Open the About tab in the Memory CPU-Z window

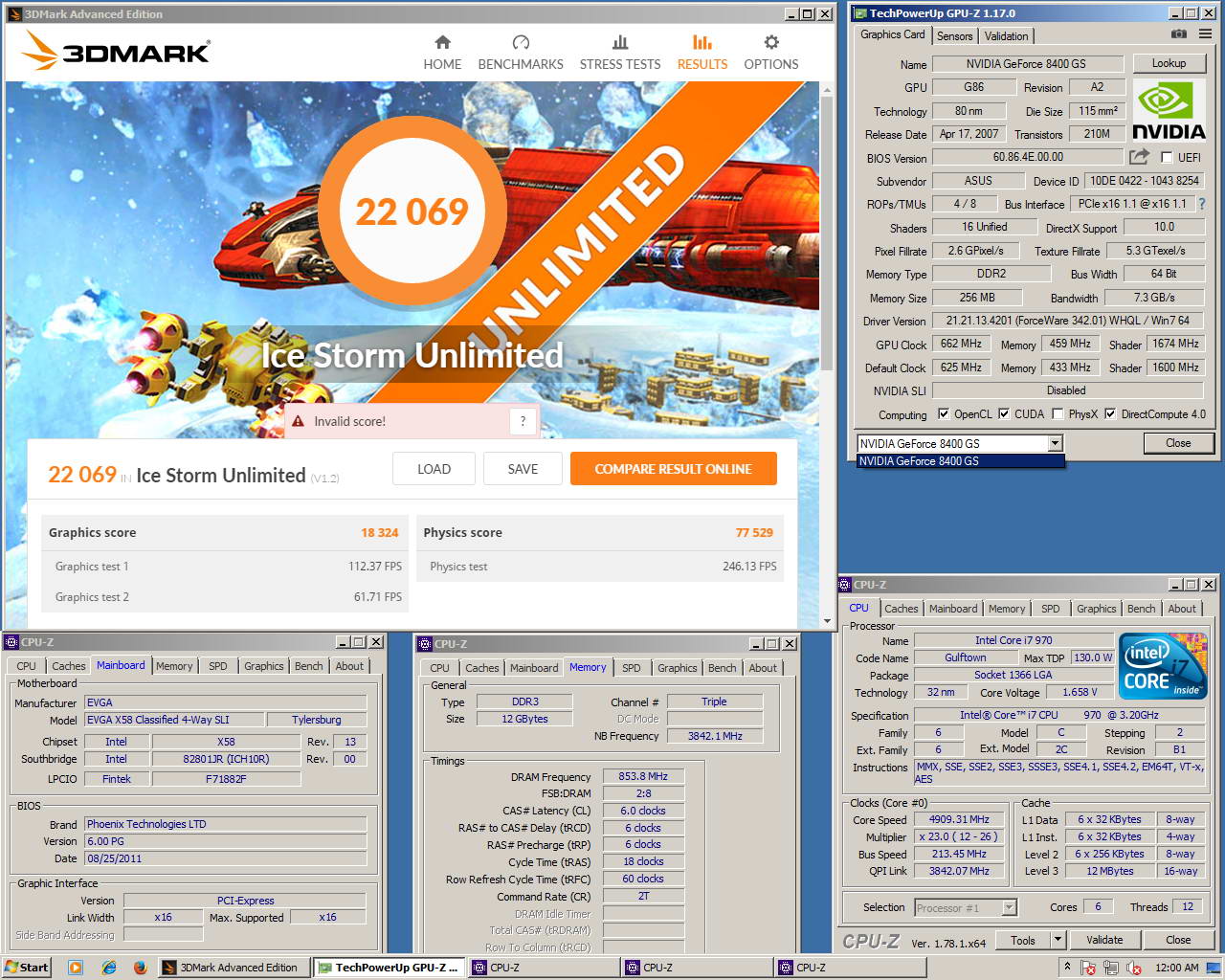tap(763, 668)
